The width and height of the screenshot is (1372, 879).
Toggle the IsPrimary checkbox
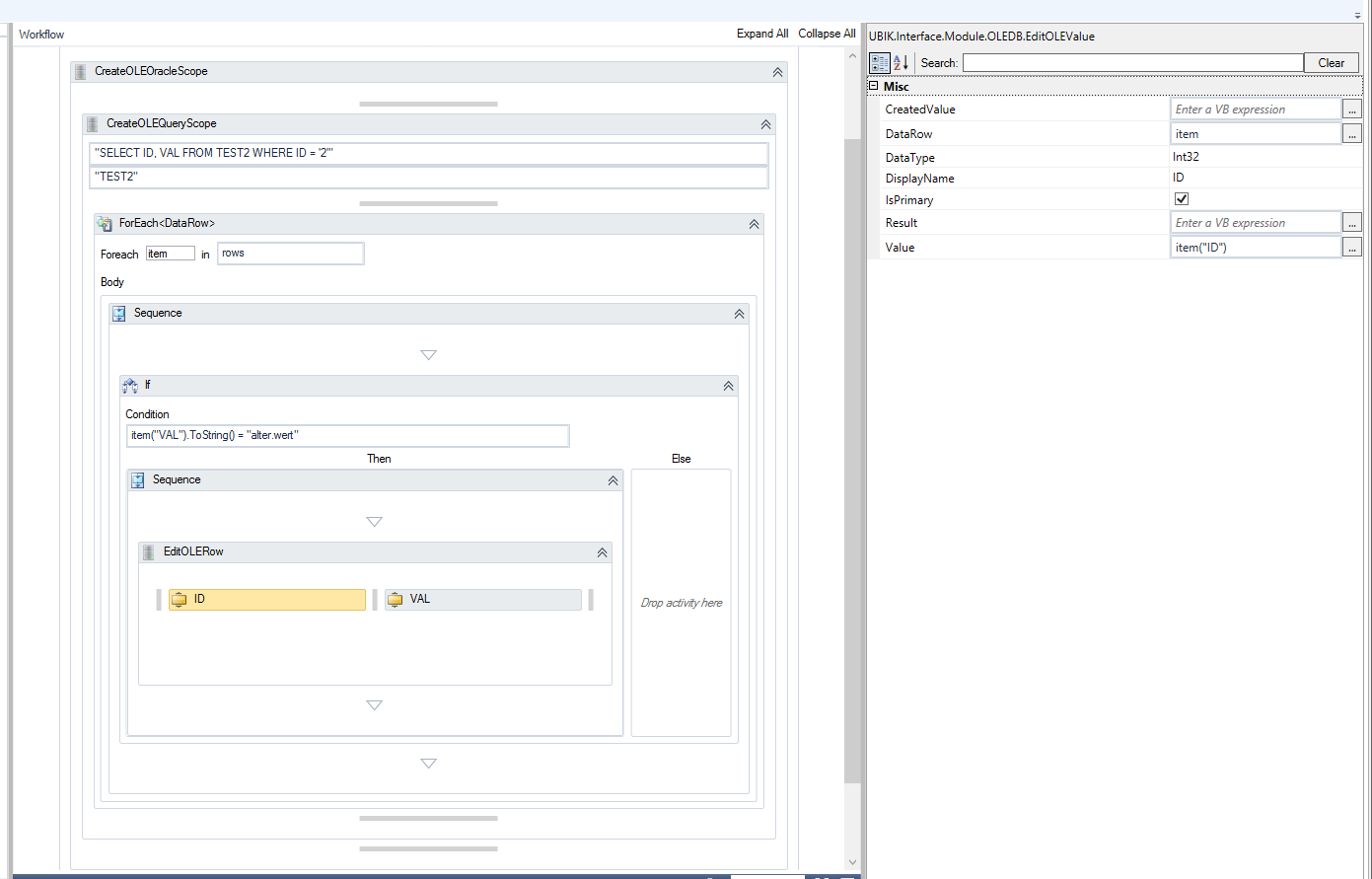(x=1182, y=199)
